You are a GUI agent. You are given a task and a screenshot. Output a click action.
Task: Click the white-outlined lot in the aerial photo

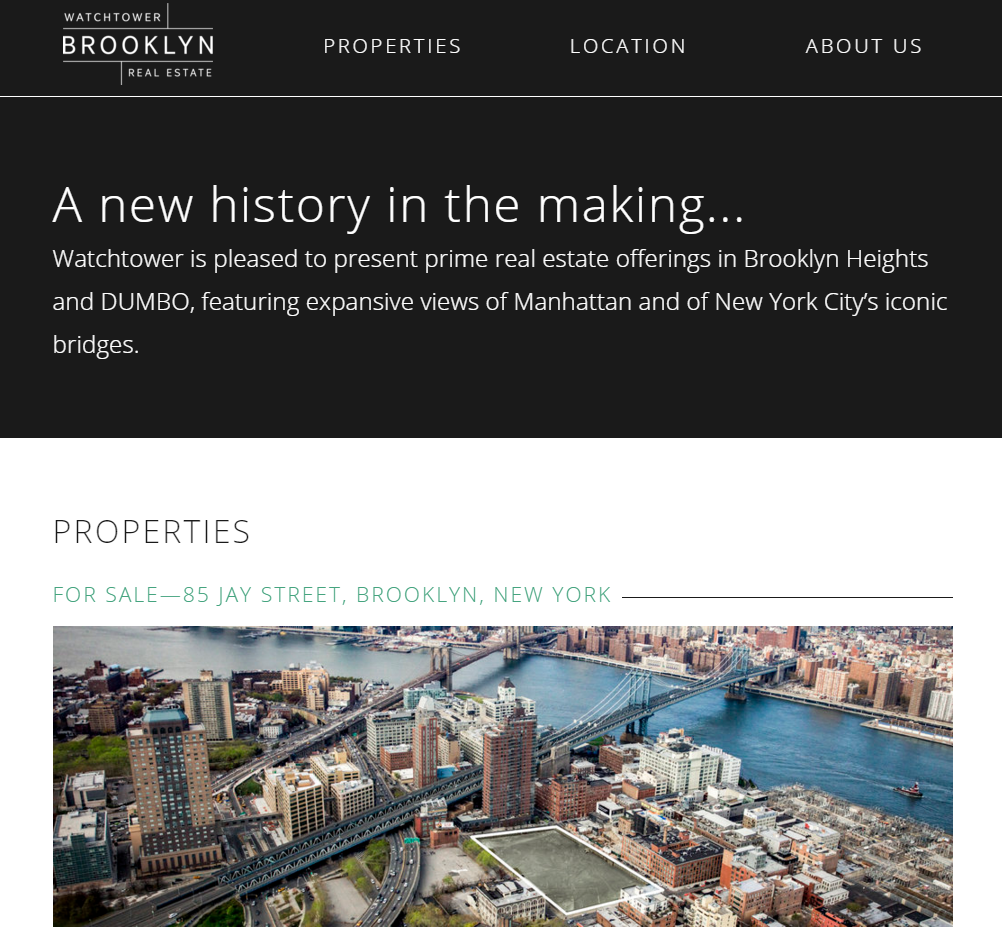click(566, 870)
